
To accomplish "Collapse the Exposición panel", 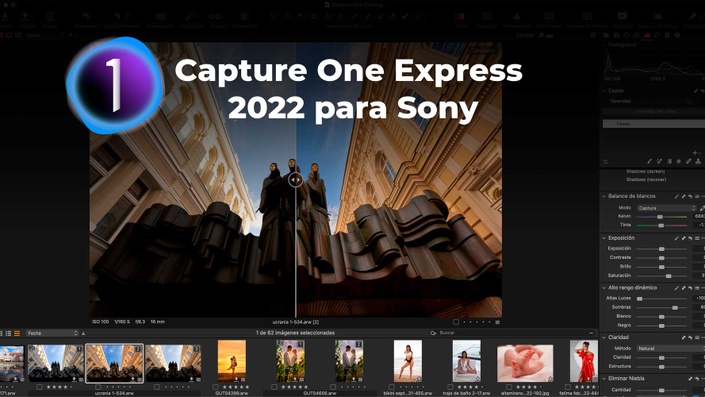I will pos(604,238).
